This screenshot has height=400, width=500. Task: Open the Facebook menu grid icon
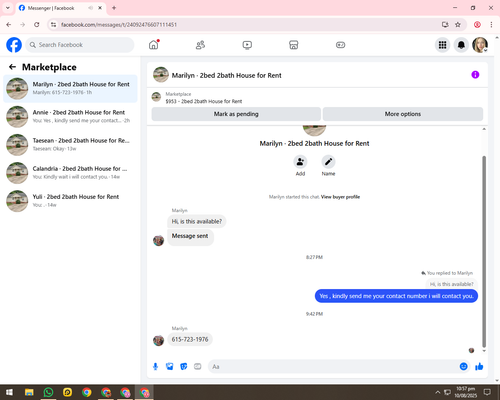(x=442, y=45)
